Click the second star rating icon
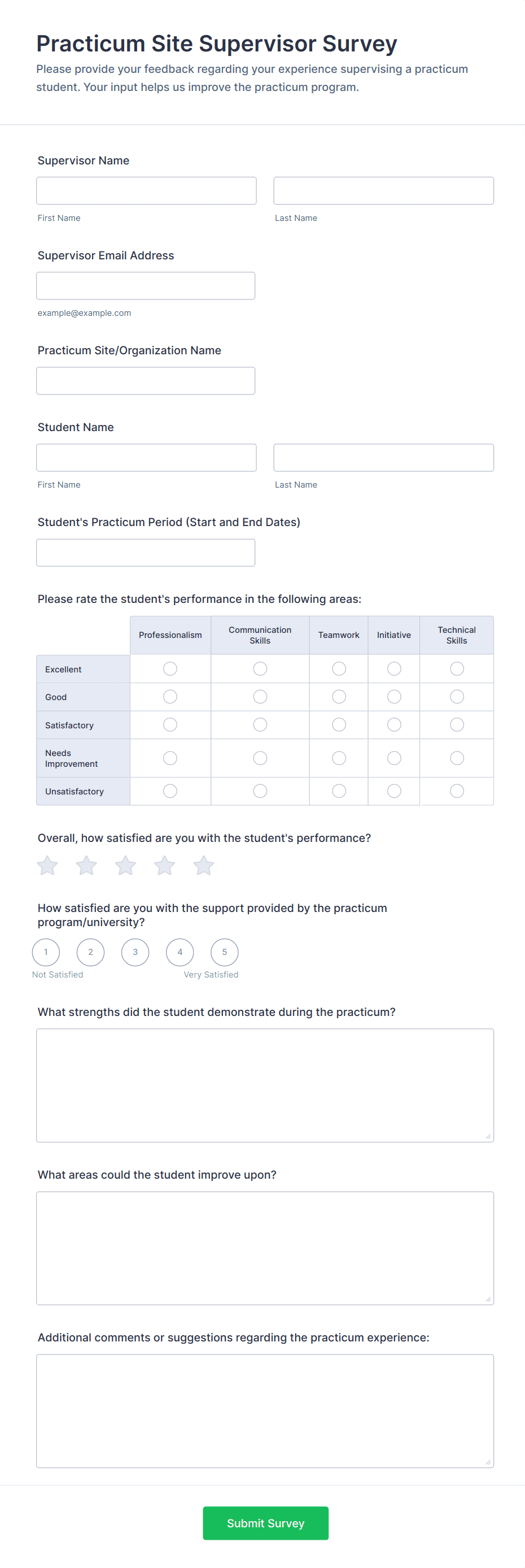 coord(86,865)
